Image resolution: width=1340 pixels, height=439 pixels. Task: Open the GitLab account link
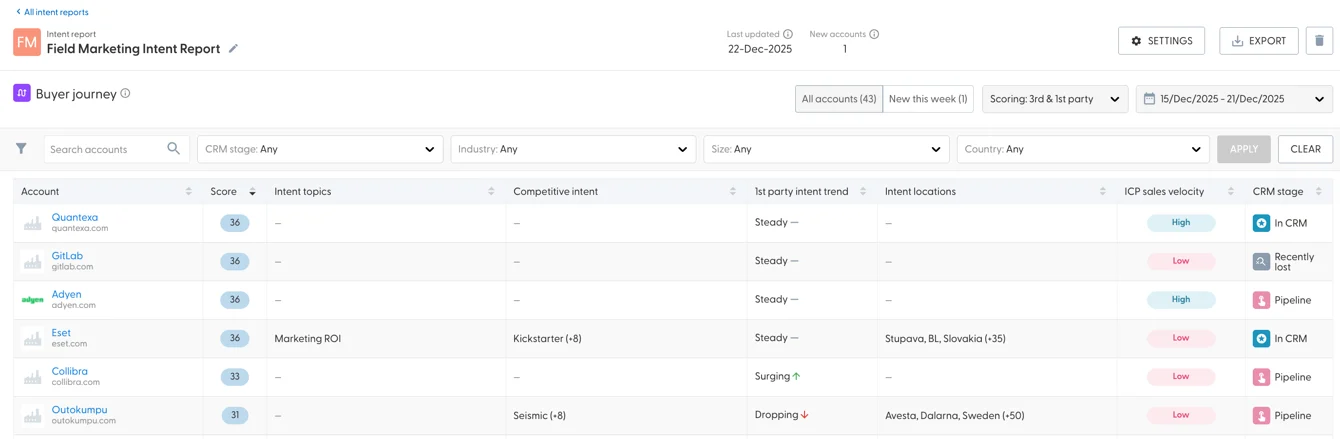click(67, 256)
